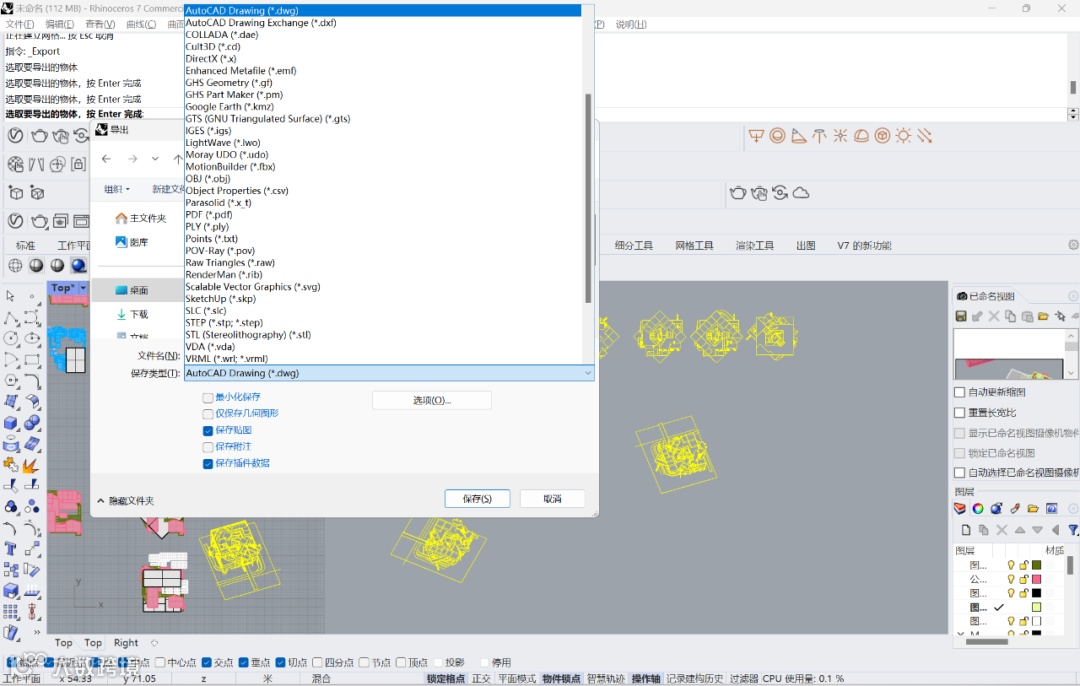Click olive green swatch of first layer

1036,565
